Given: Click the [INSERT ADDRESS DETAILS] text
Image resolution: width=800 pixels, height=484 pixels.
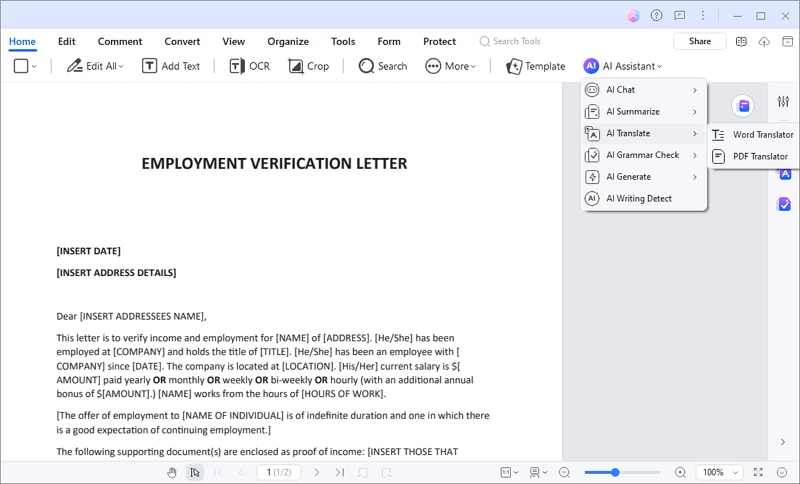Looking at the screenshot, I should [116, 273].
